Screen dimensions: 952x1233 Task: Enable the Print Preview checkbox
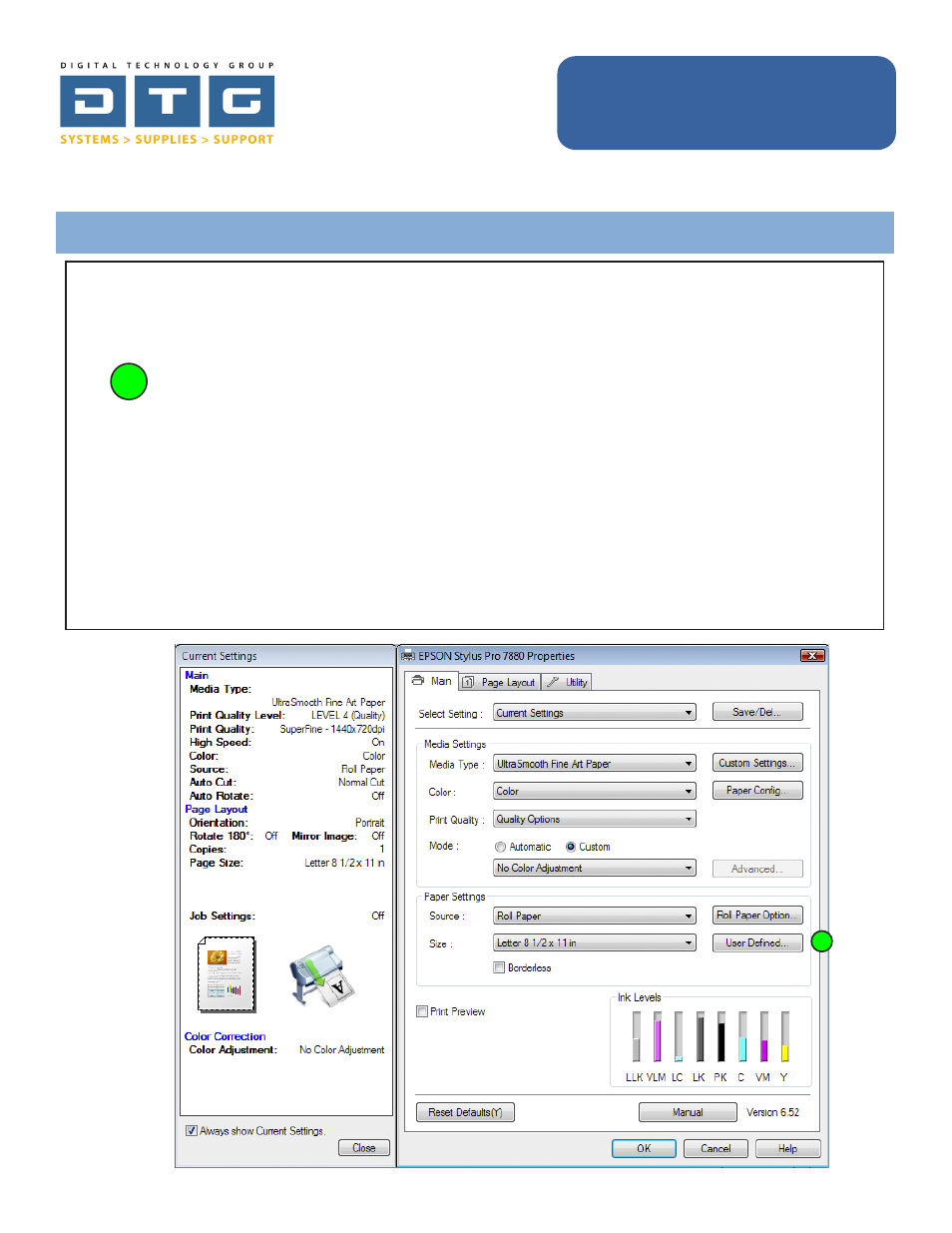point(422,1011)
